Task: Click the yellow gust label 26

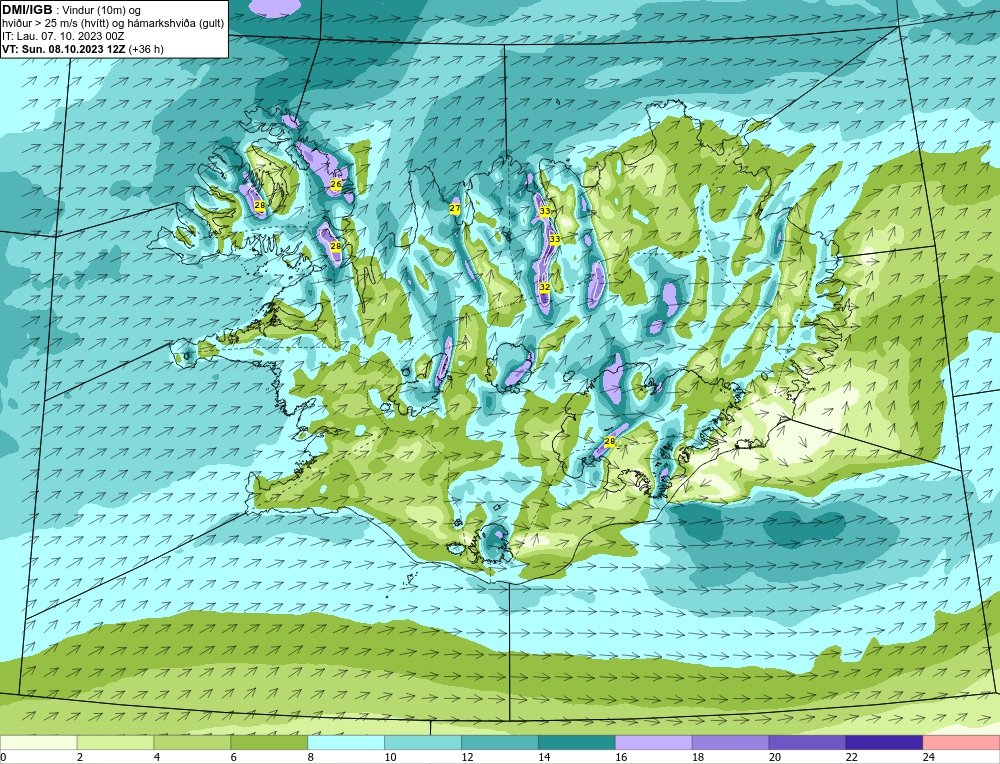Action: (335, 184)
